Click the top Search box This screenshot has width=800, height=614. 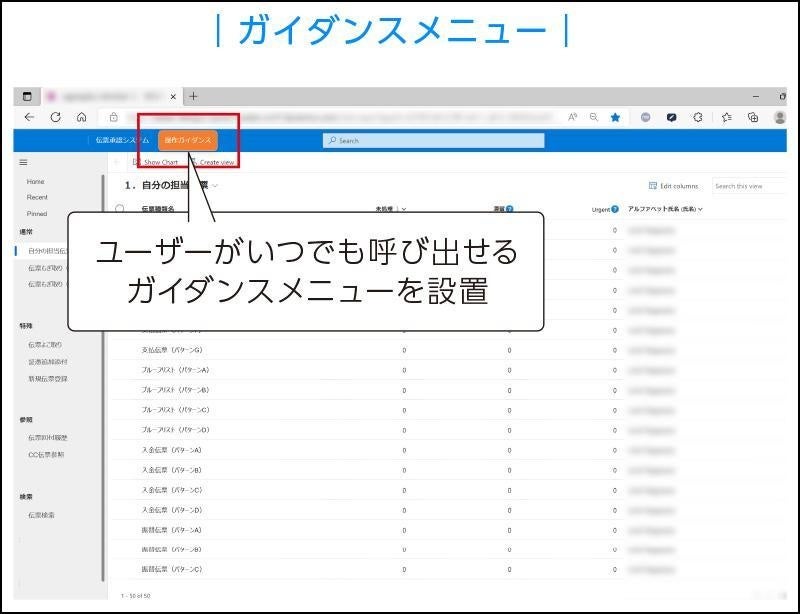coord(434,140)
